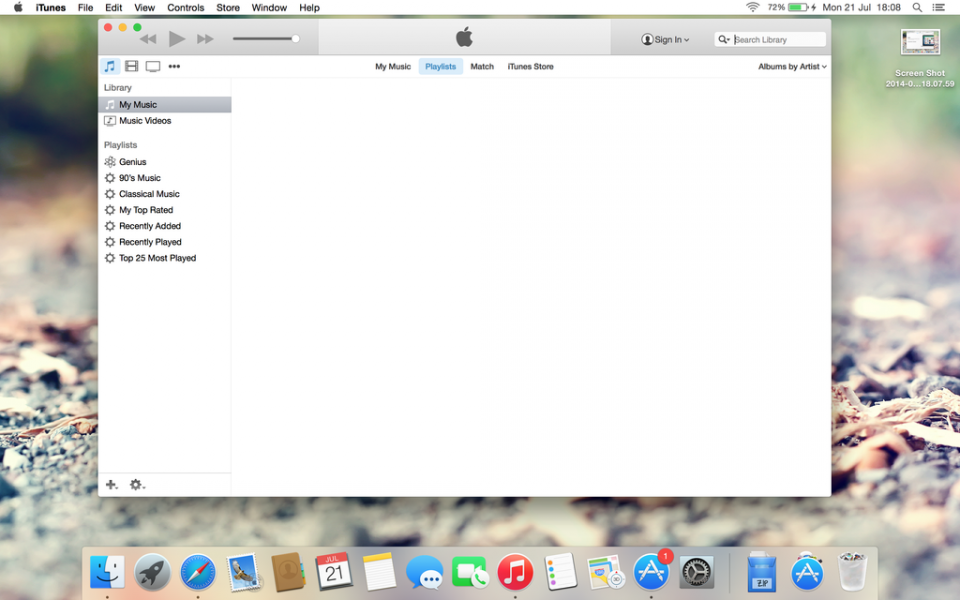Select the TV Shows library icon
Screen dimensions: 960x600
(x=153, y=67)
